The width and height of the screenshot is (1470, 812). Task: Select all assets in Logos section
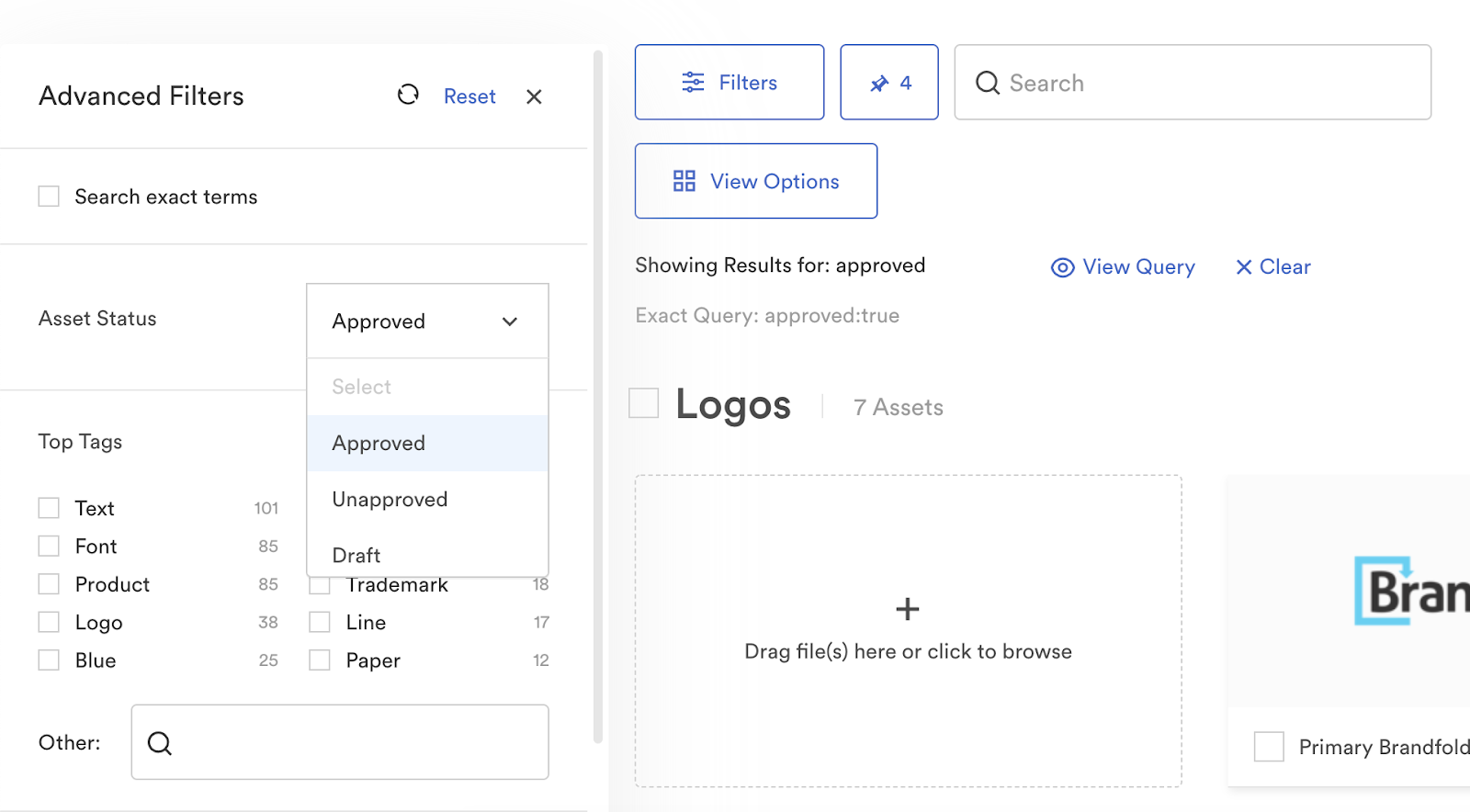click(x=644, y=403)
